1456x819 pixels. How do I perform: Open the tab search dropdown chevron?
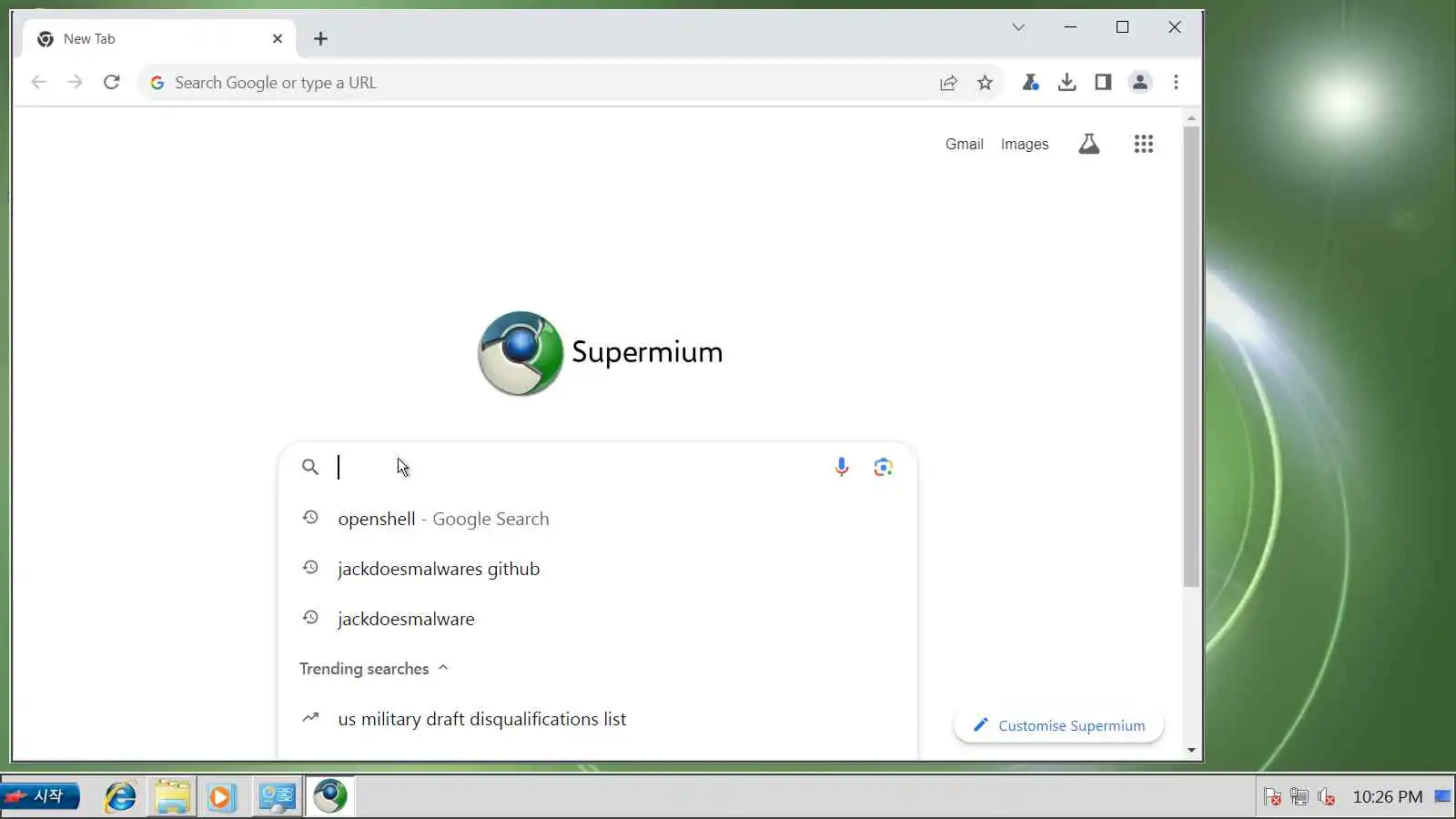pos(1018,27)
